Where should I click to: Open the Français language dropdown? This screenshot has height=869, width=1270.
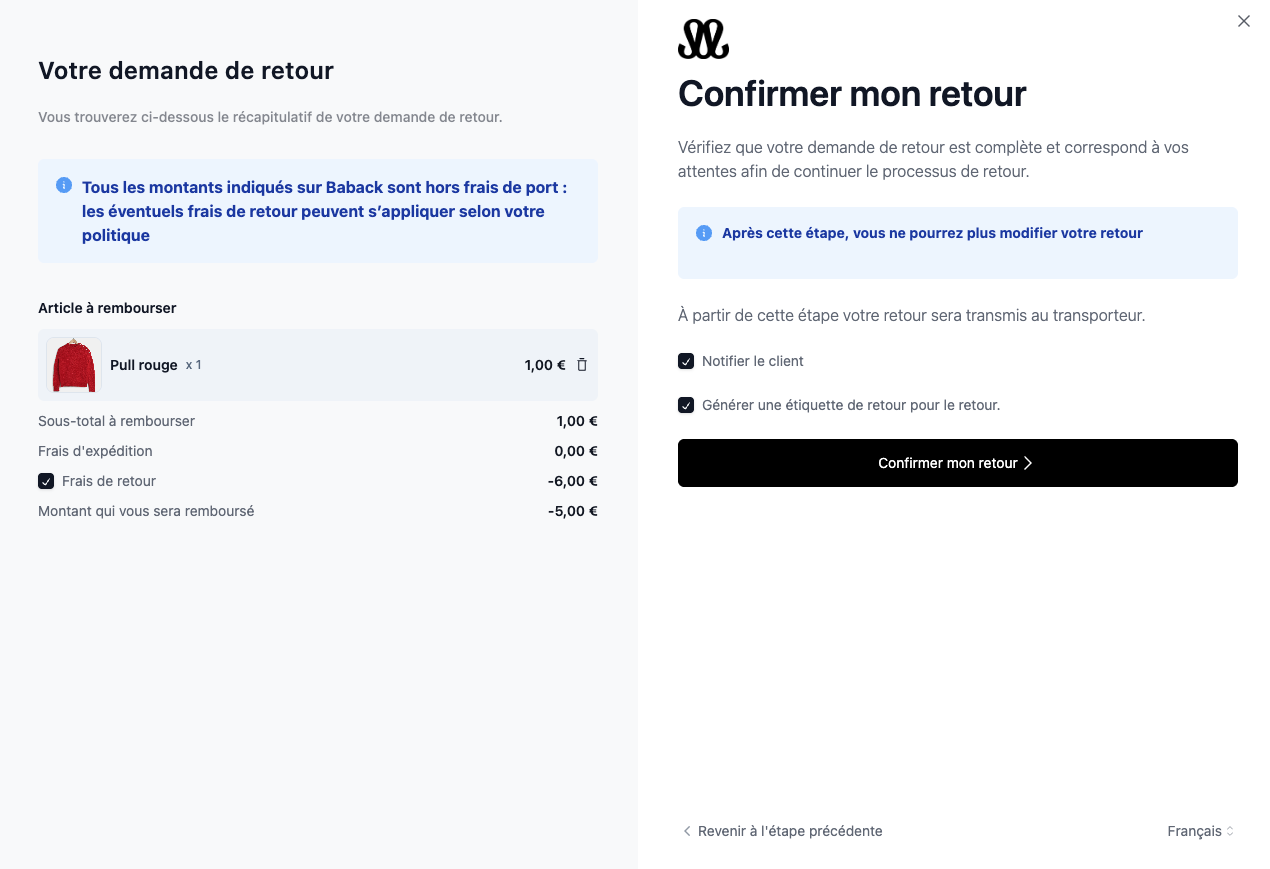click(x=1201, y=831)
